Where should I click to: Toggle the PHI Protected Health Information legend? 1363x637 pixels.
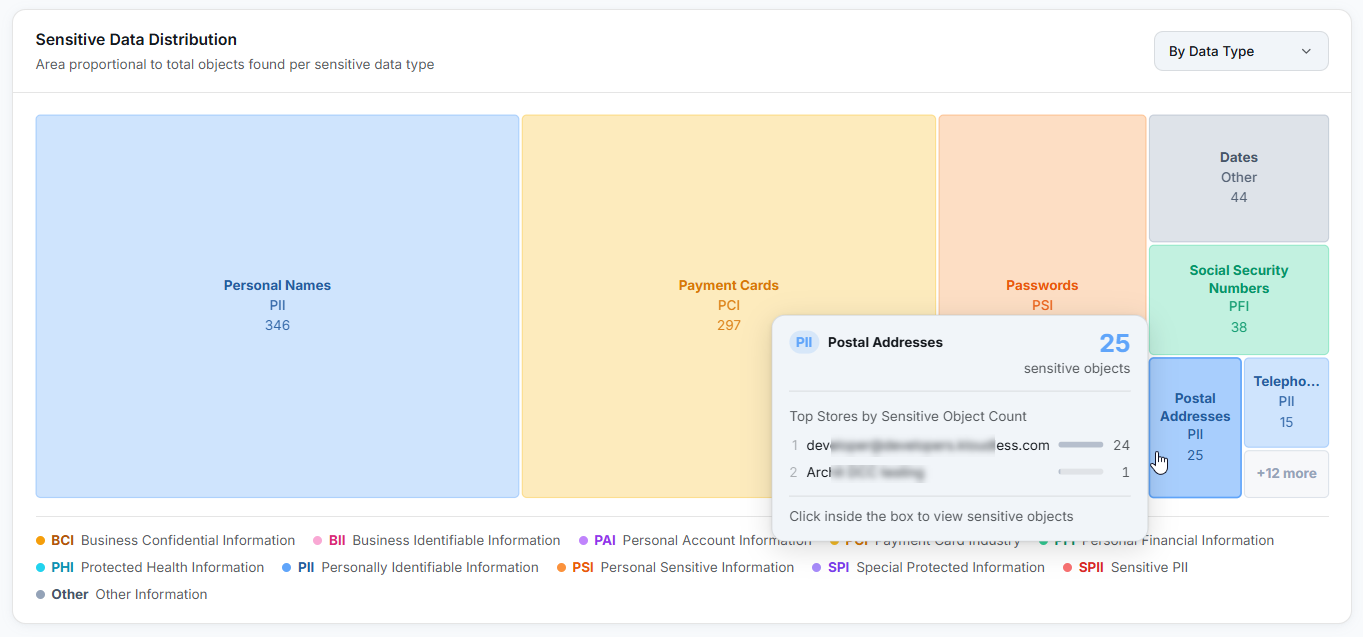(x=150, y=568)
